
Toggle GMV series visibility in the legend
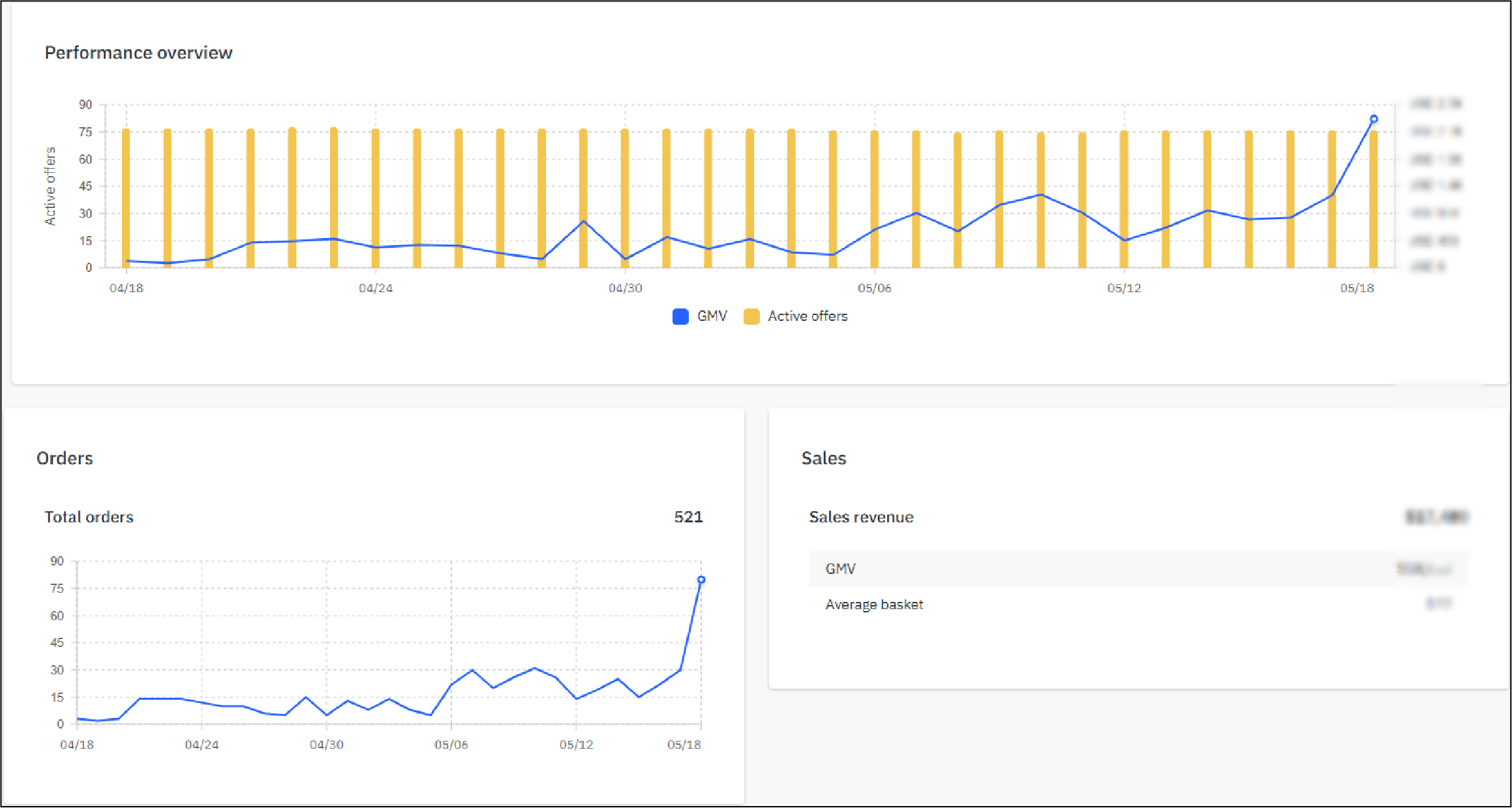(711, 316)
